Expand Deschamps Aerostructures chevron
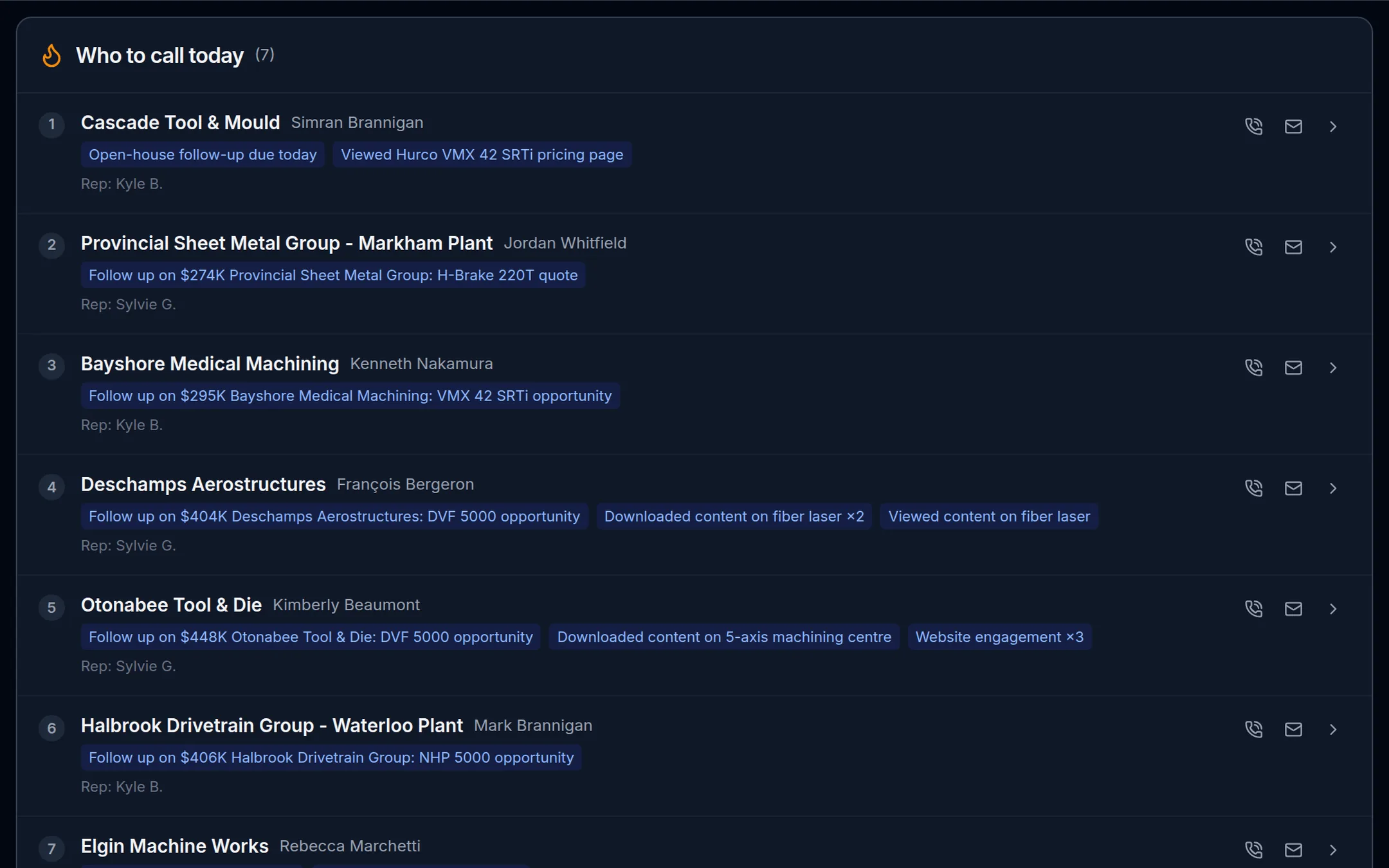 coord(1333,488)
